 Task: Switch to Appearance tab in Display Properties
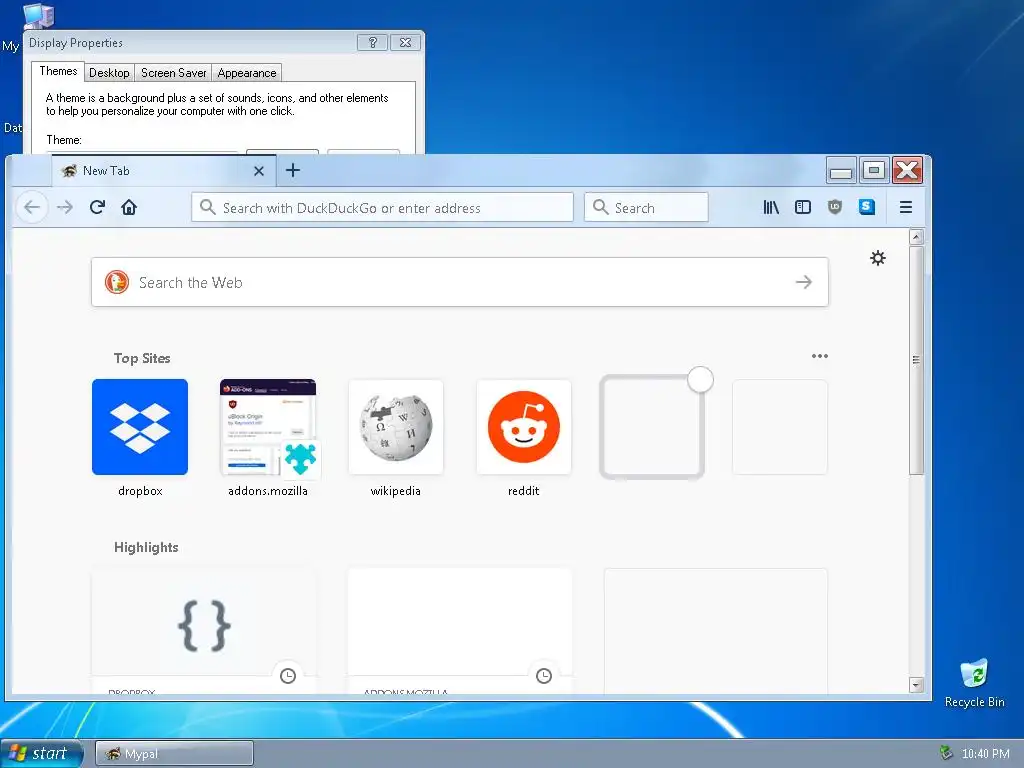pos(247,72)
